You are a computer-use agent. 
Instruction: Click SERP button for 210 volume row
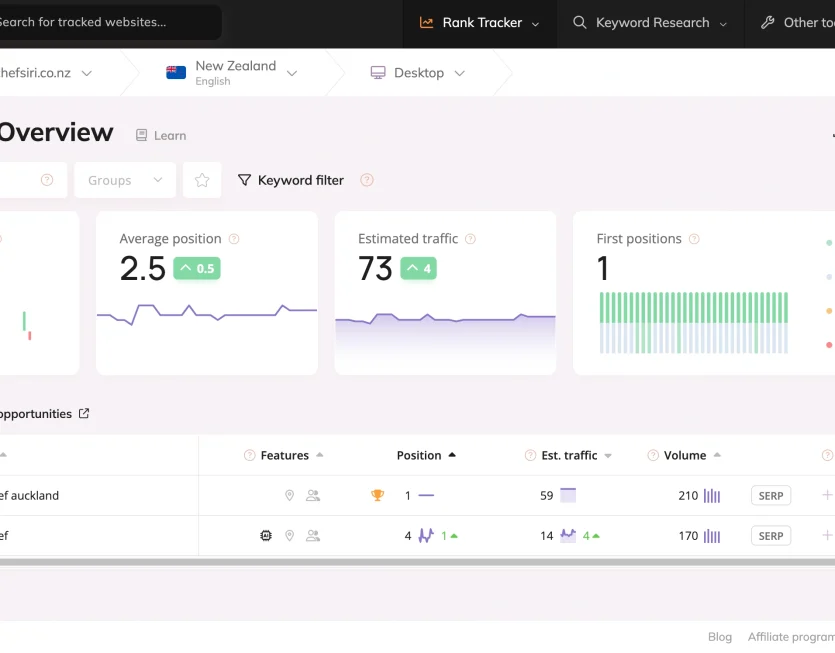[x=771, y=495]
